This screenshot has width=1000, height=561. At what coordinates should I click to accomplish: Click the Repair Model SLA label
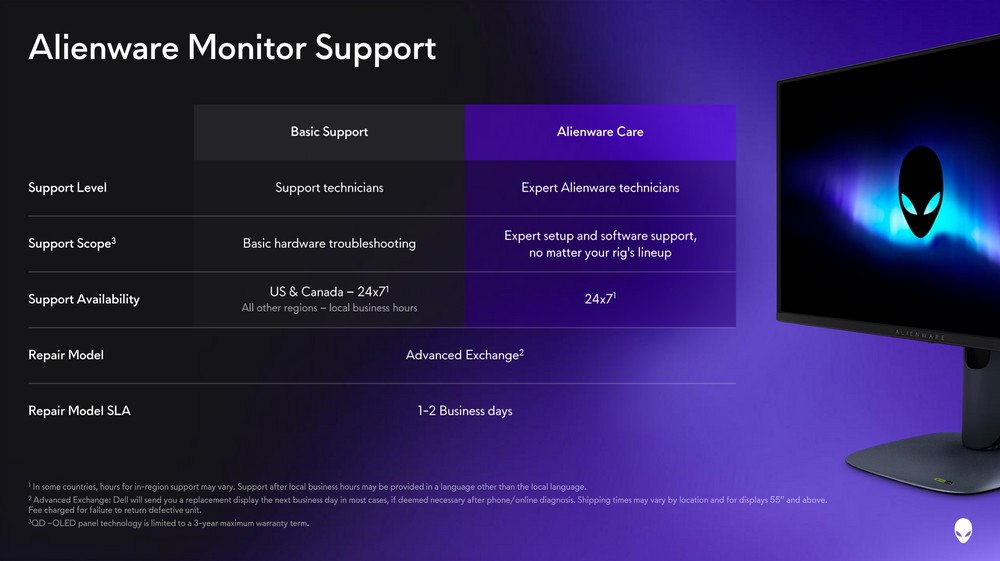pyautogui.click(x=79, y=411)
